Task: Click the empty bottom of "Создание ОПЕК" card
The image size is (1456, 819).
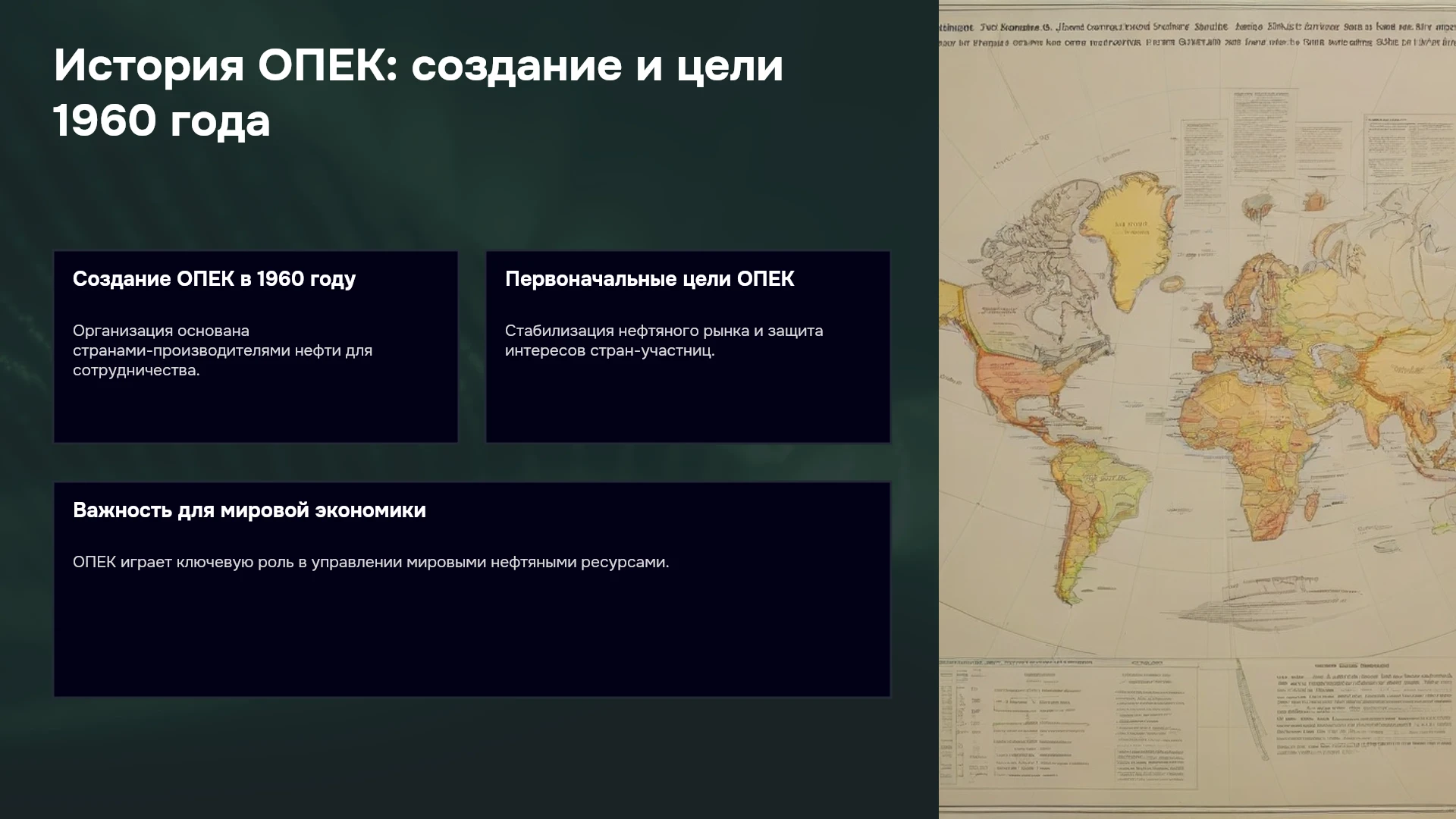Action: coord(256,413)
